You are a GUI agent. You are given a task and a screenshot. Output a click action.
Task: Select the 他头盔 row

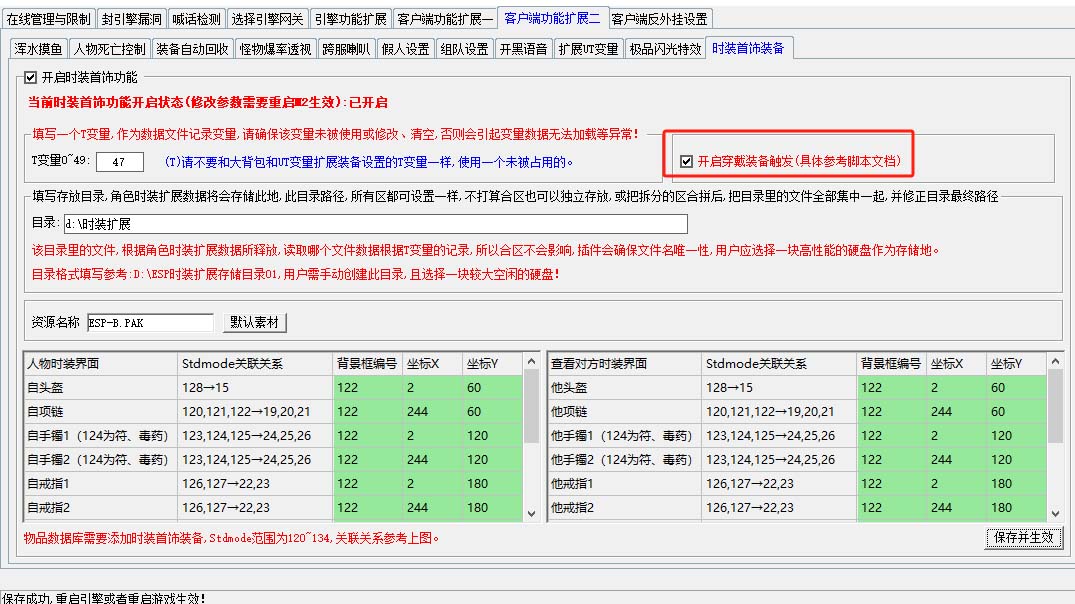[x=797, y=387]
